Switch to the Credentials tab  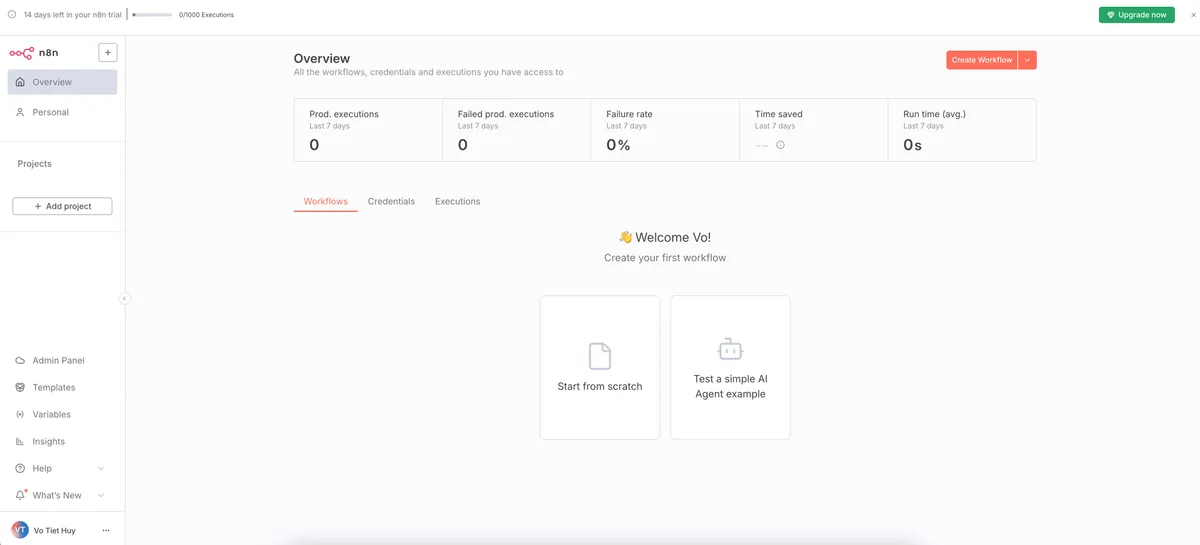click(391, 201)
